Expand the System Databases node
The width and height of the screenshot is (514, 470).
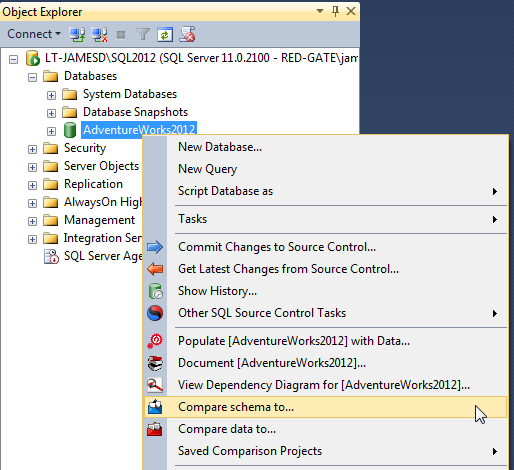[51, 95]
